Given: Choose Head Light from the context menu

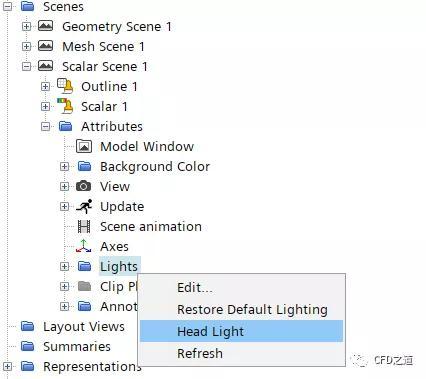Looking at the screenshot, I should coord(241,331).
